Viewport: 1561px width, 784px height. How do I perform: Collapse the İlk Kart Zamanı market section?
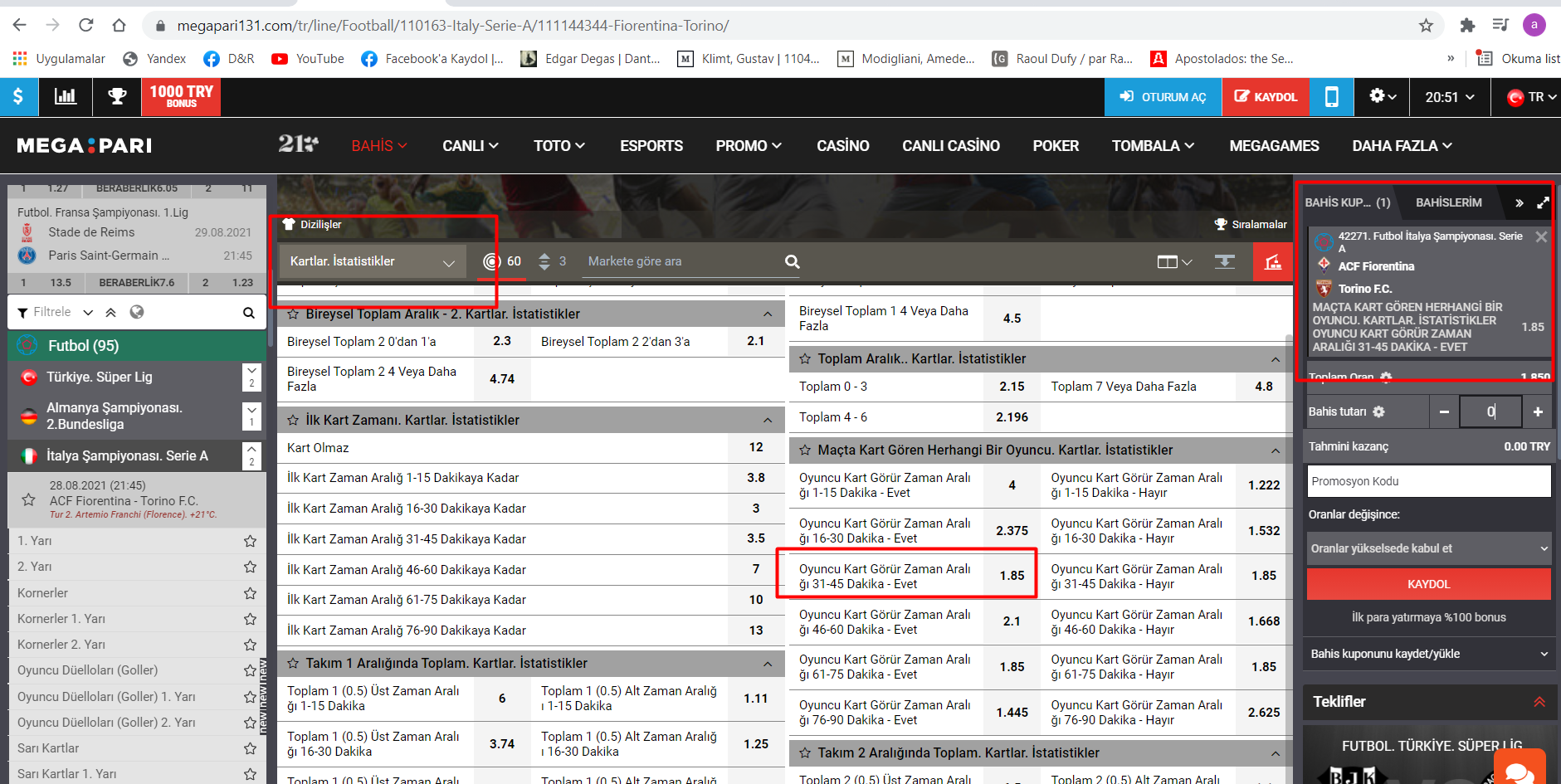[x=768, y=421]
